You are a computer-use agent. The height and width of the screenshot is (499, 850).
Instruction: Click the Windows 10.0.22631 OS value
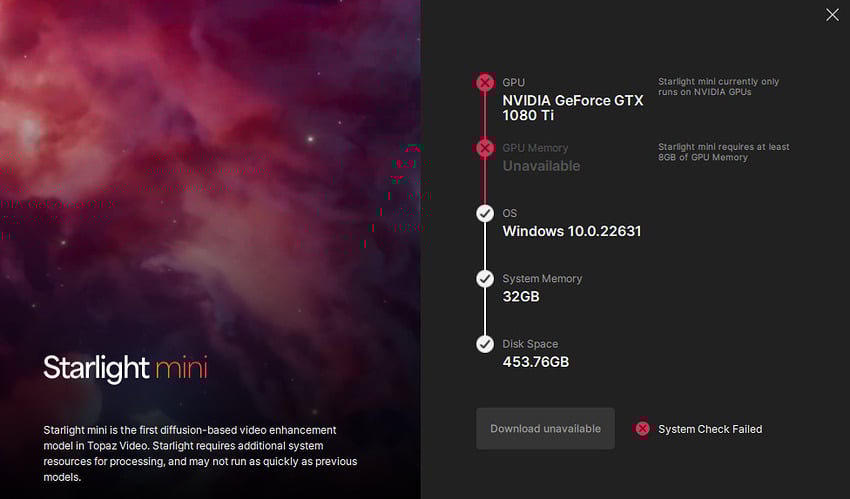tap(571, 231)
